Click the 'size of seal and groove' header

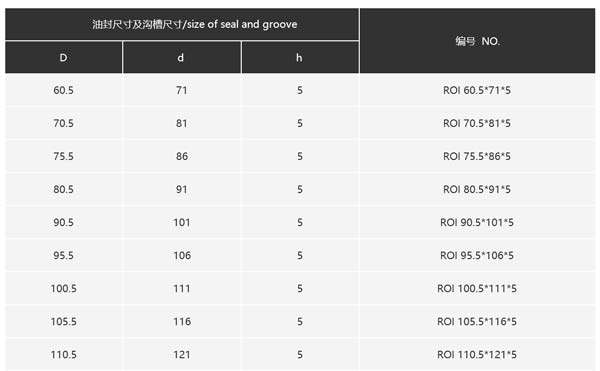(x=194, y=24)
